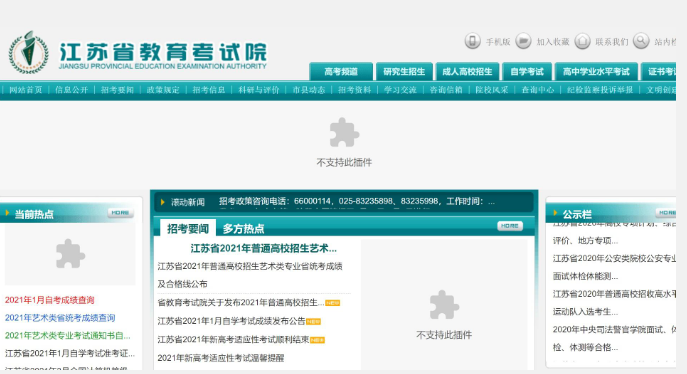687x374 pixels.
Task: Select the 招考要闻 tab in center panel
Action: click(x=188, y=229)
